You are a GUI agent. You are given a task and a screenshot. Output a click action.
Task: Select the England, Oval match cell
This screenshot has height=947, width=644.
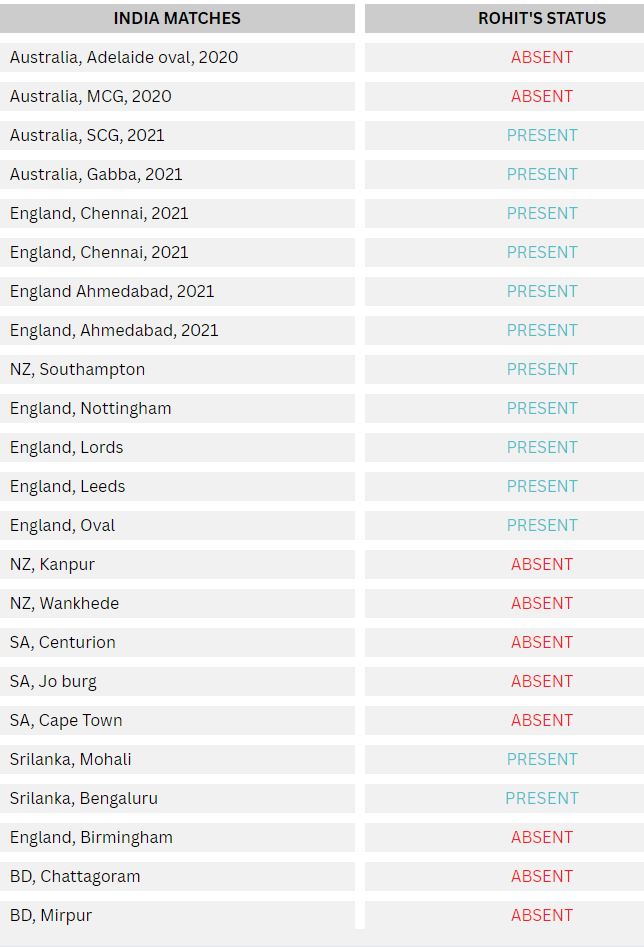point(177,525)
